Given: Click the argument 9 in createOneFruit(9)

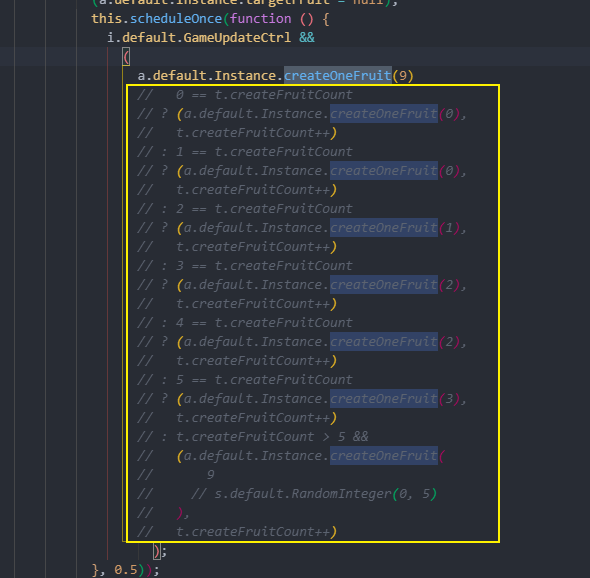Looking at the screenshot, I should pos(403,76).
